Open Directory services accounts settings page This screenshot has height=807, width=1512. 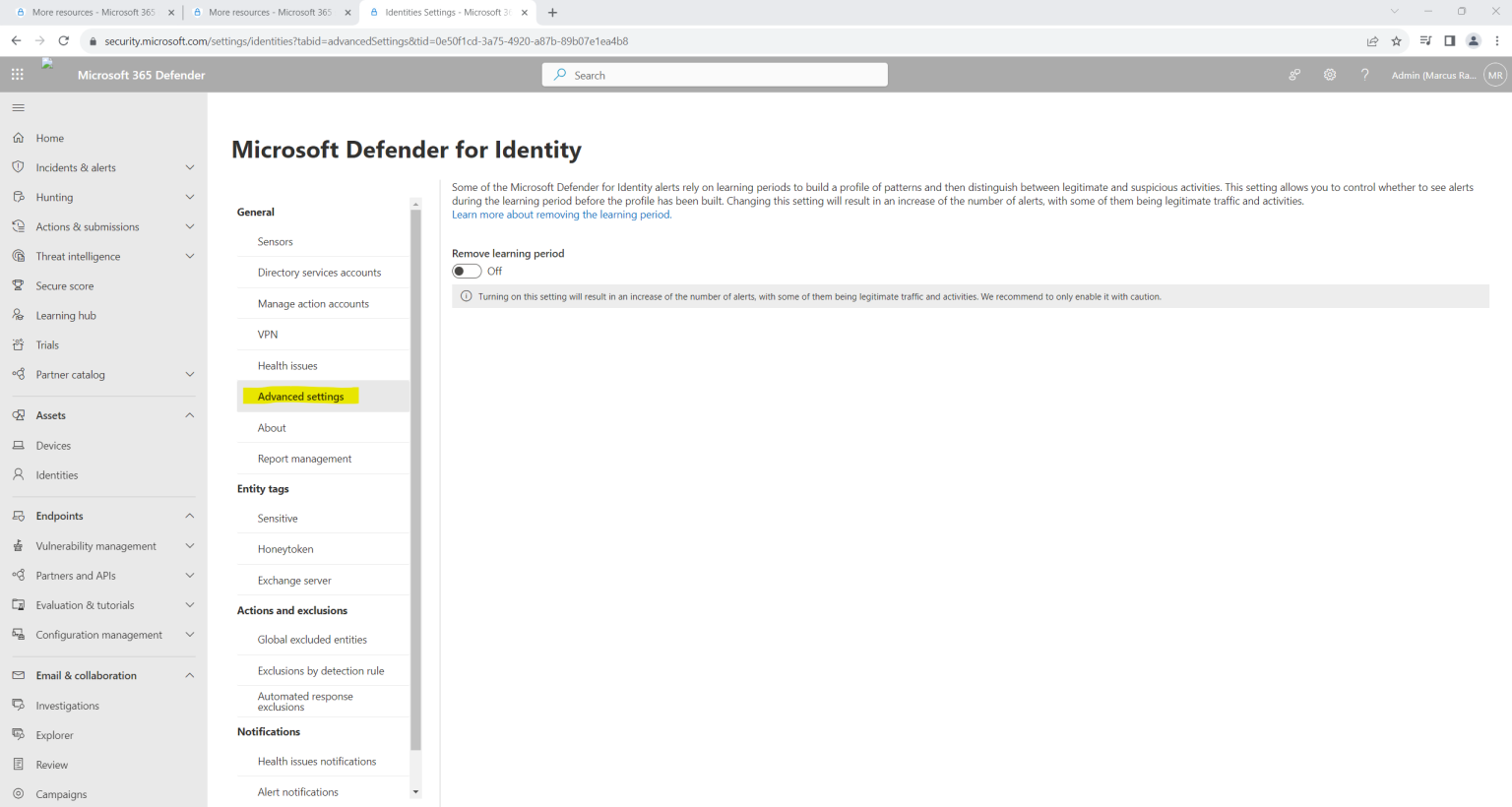click(x=319, y=272)
